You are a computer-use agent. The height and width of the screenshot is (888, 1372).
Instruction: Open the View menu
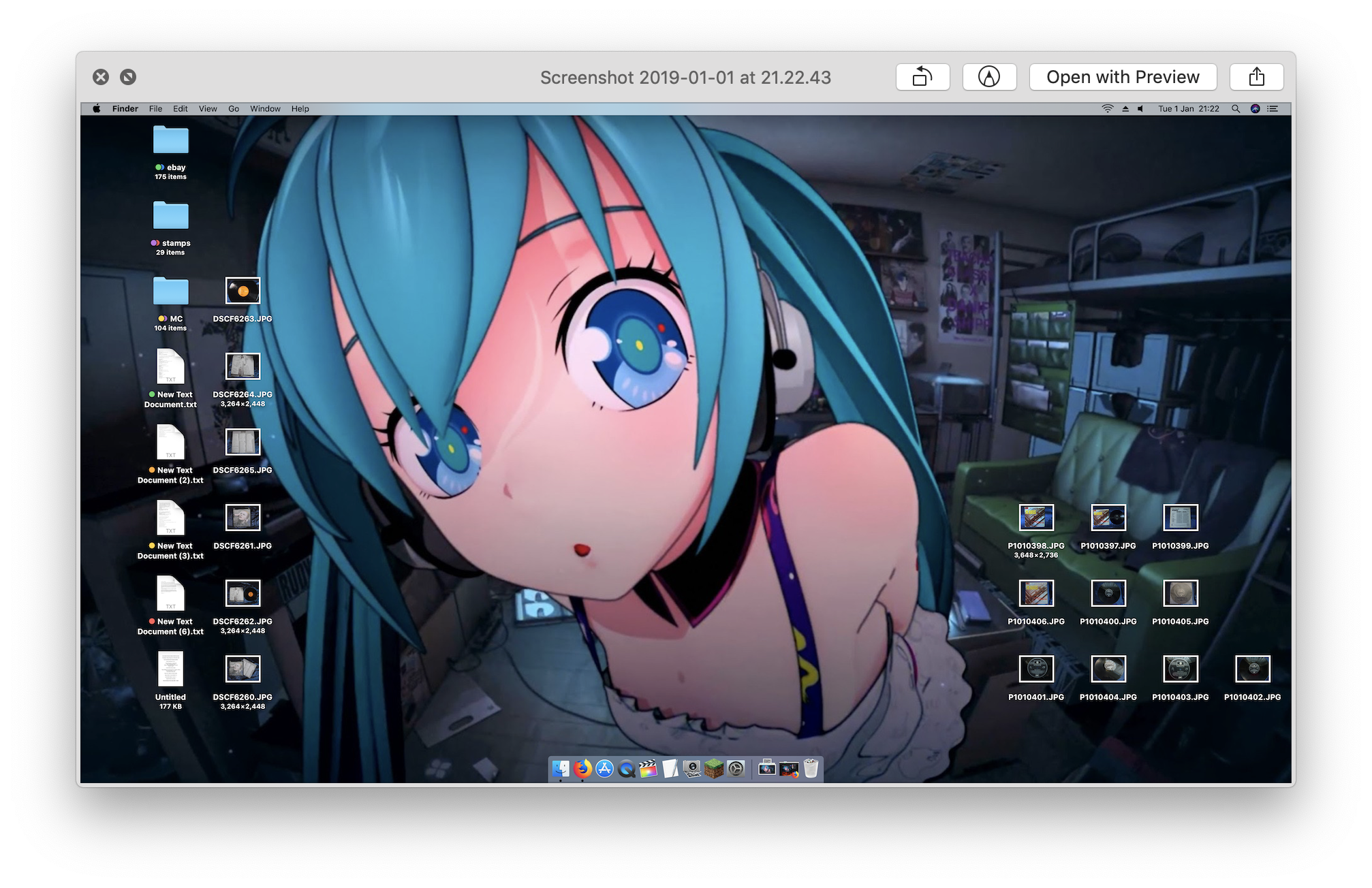click(208, 108)
